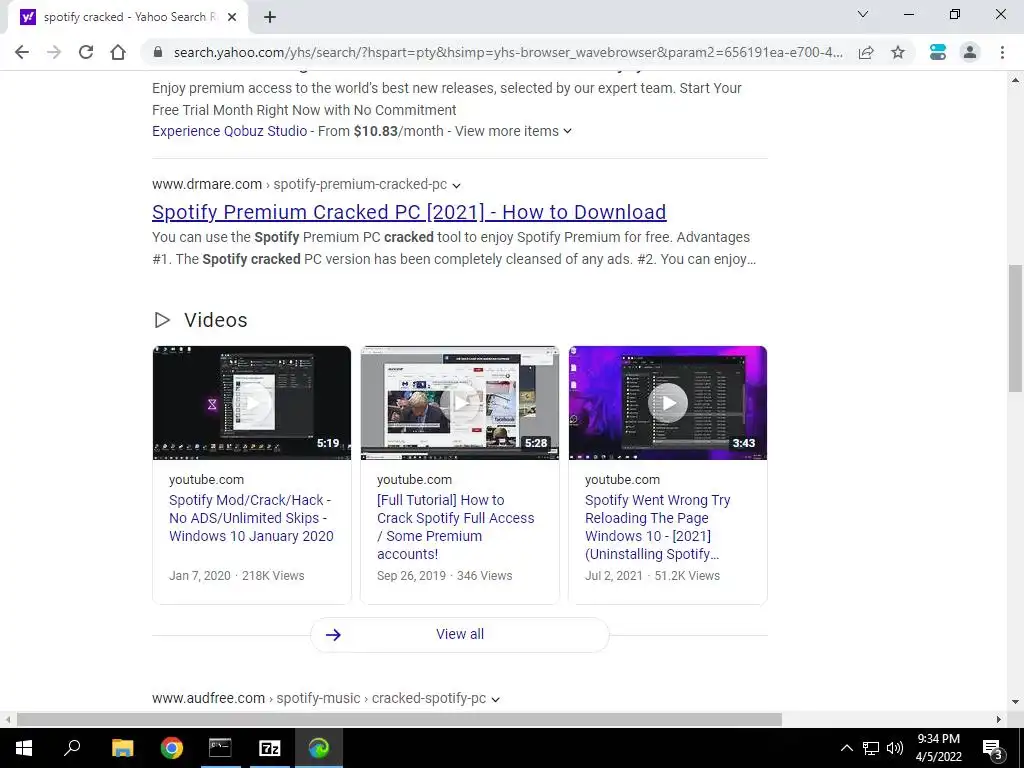Open the volume speaker tray icon
Viewport: 1024px width, 768px height.
click(x=895, y=748)
